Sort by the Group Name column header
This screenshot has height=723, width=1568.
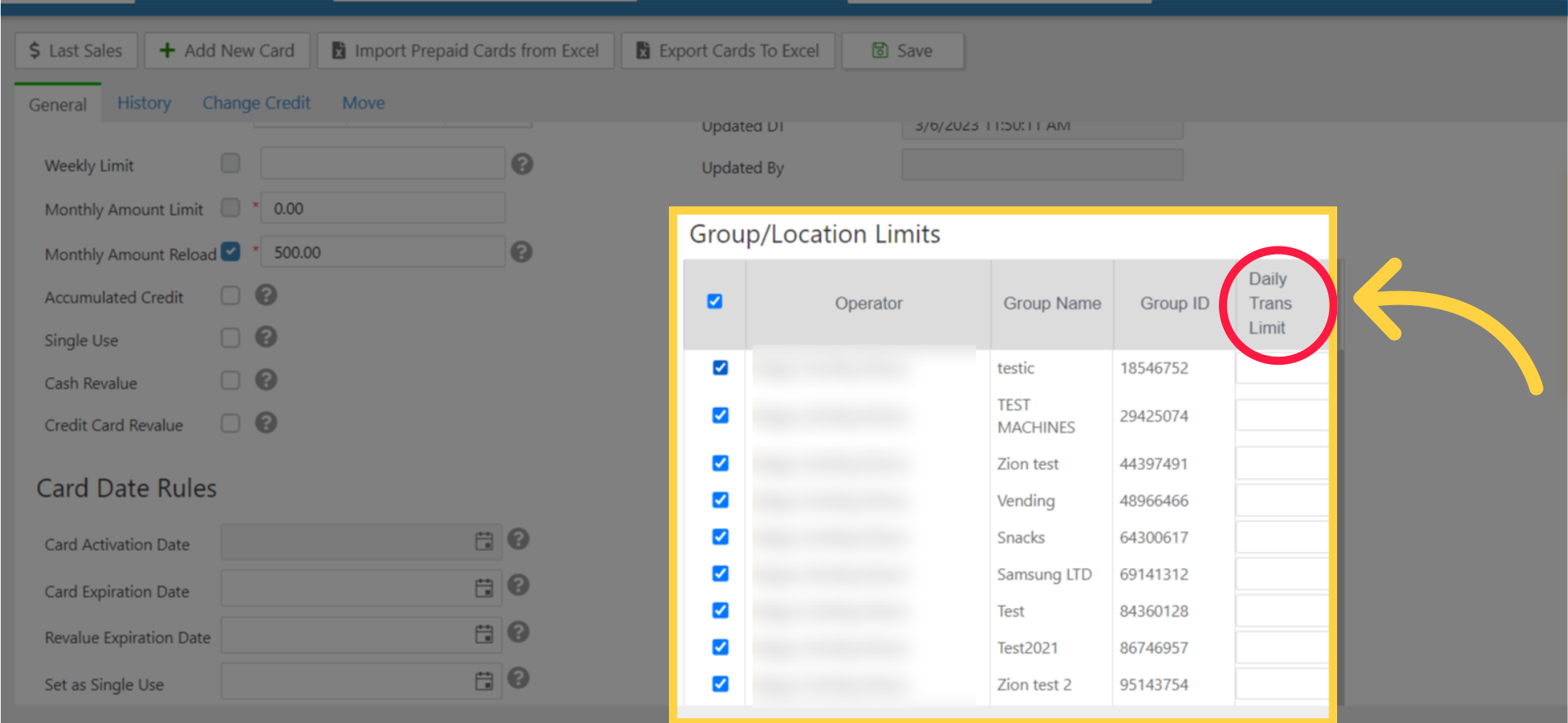(1052, 304)
